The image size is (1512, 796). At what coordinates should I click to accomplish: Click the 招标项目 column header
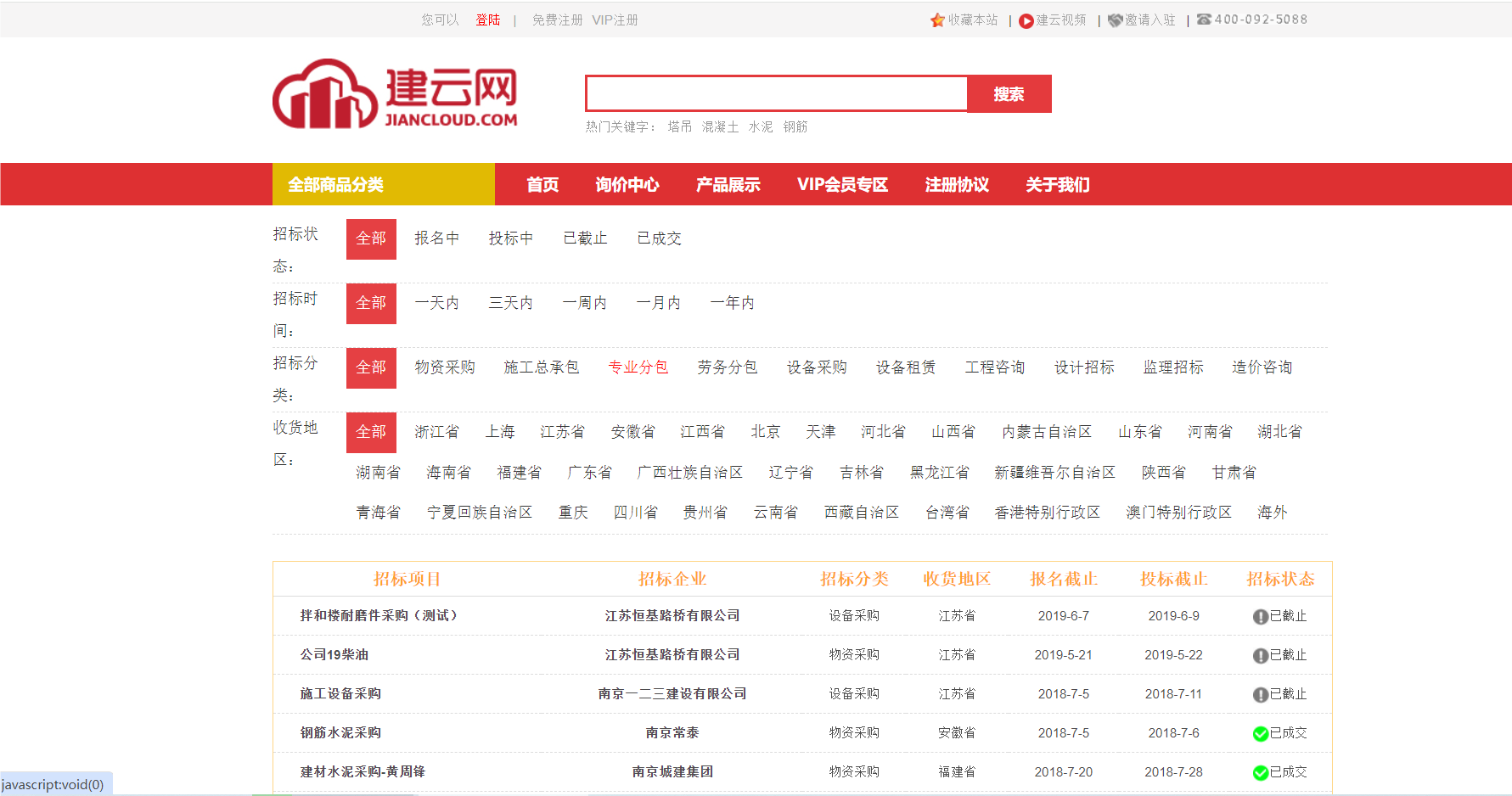tap(408, 580)
